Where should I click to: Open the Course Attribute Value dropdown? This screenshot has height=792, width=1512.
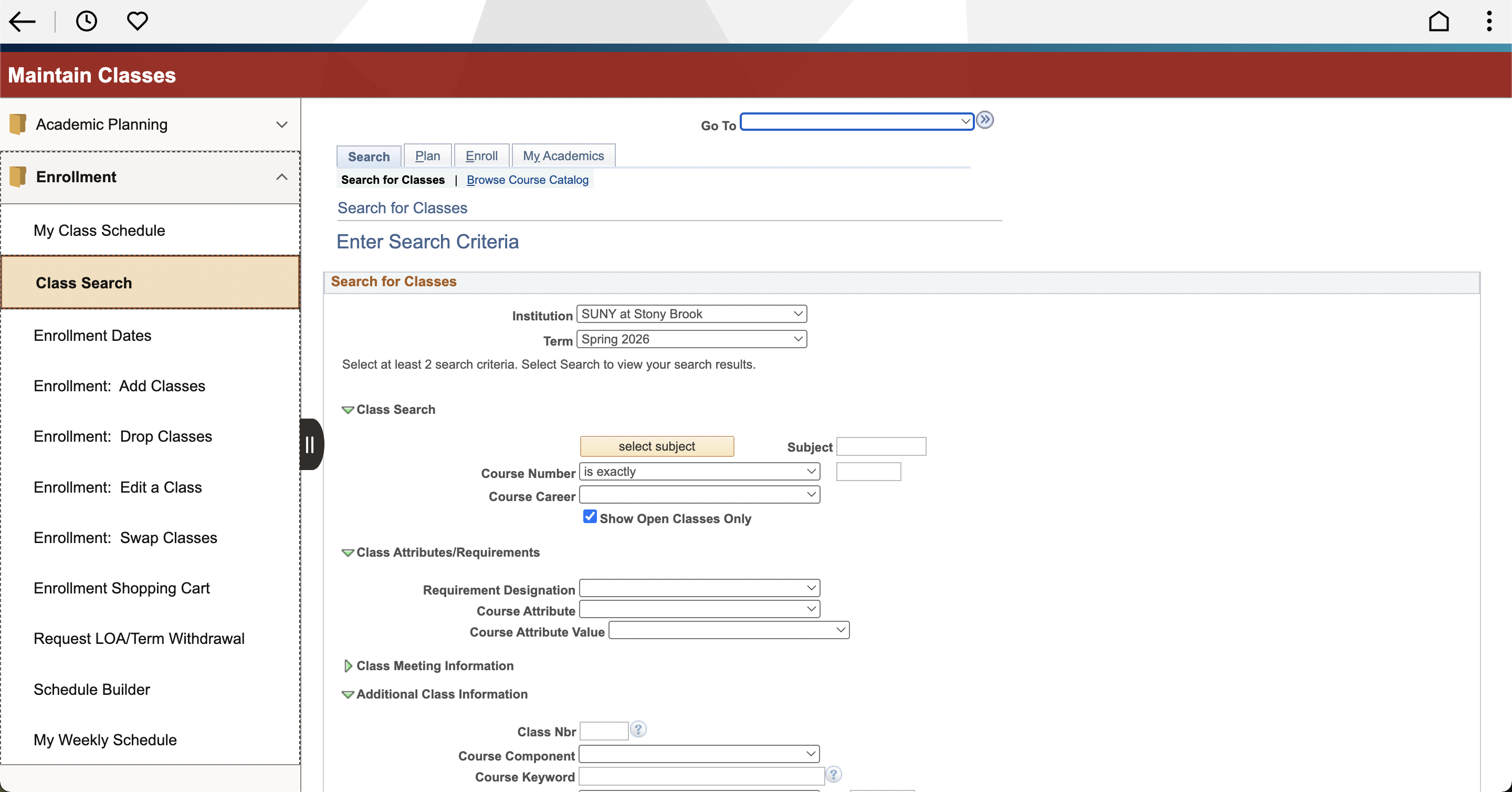click(729, 631)
